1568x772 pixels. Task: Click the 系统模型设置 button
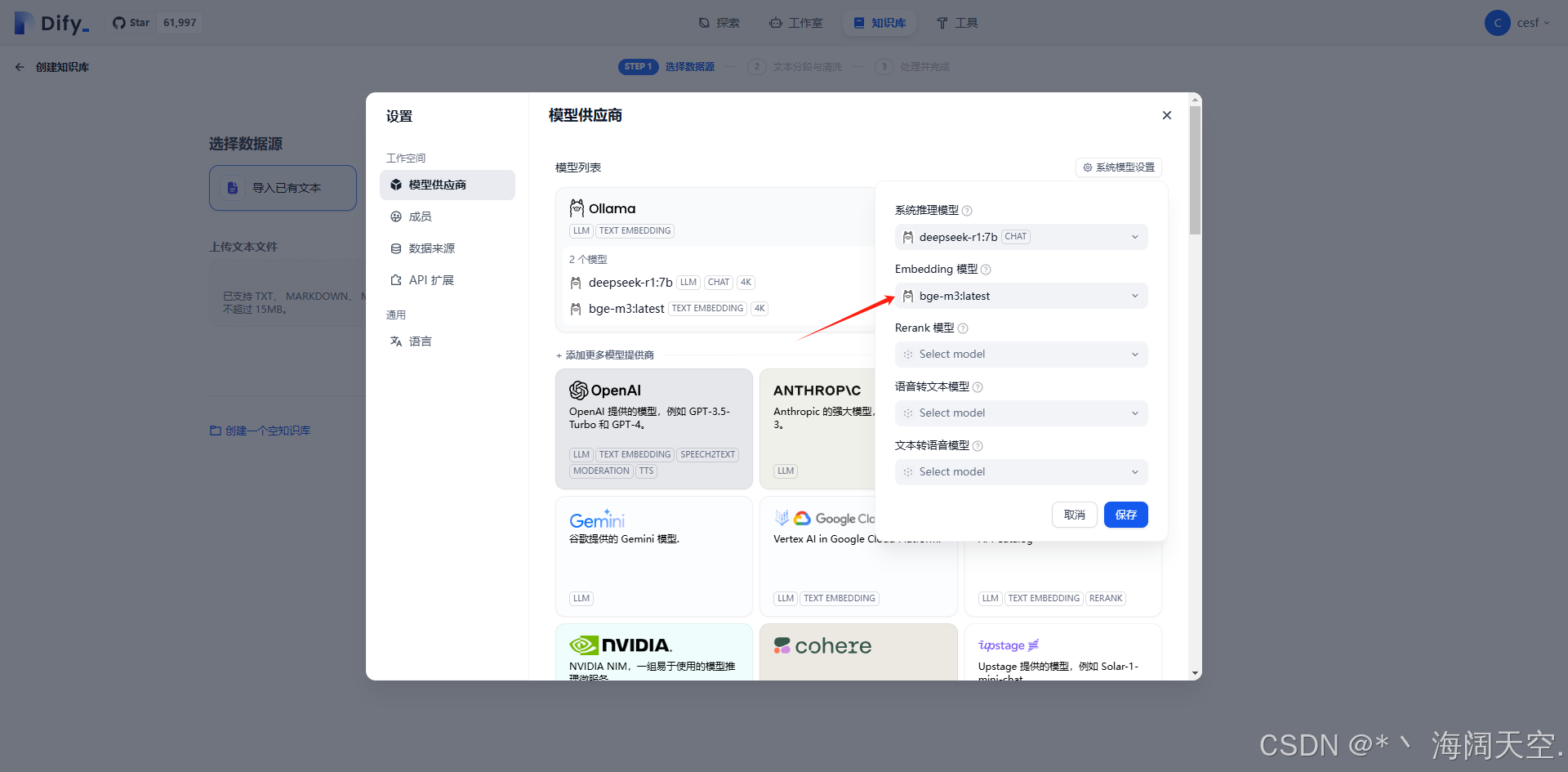[1119, 167]
